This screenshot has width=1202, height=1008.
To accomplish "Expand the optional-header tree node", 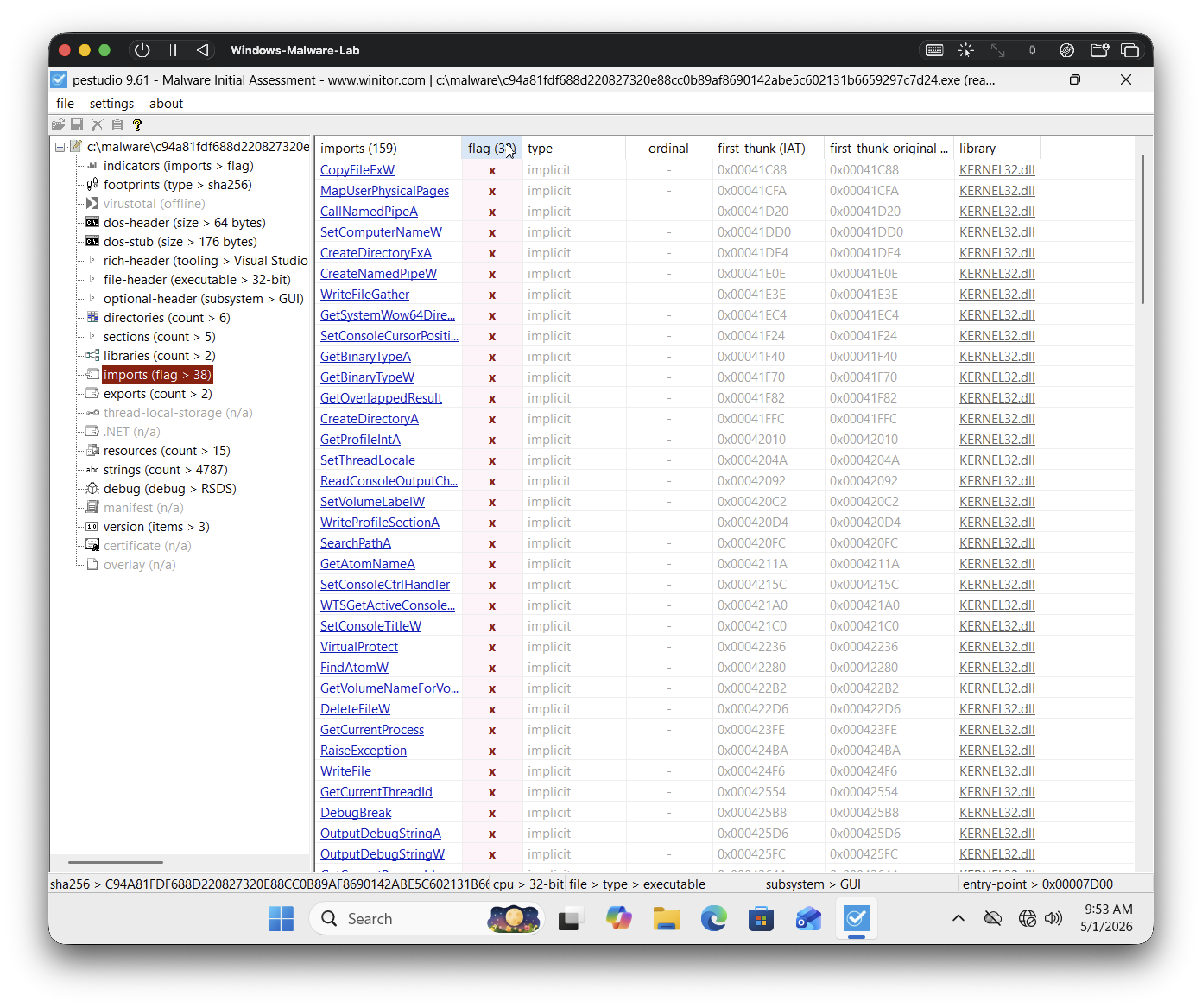I will (x=92, y=298).
